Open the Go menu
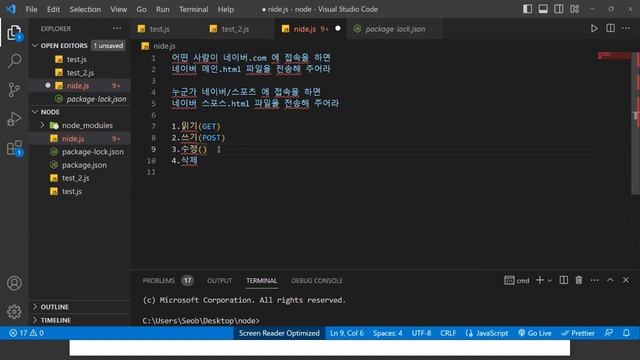 [141, 9]
